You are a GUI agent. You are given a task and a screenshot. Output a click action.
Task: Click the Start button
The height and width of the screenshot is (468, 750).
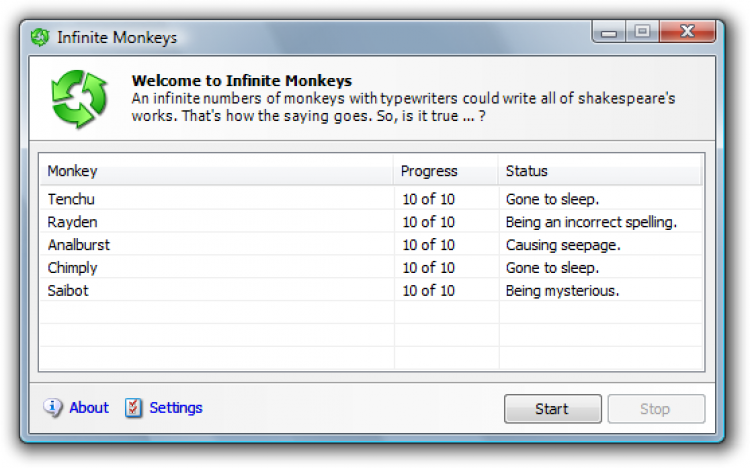click(x=552, y=409)
